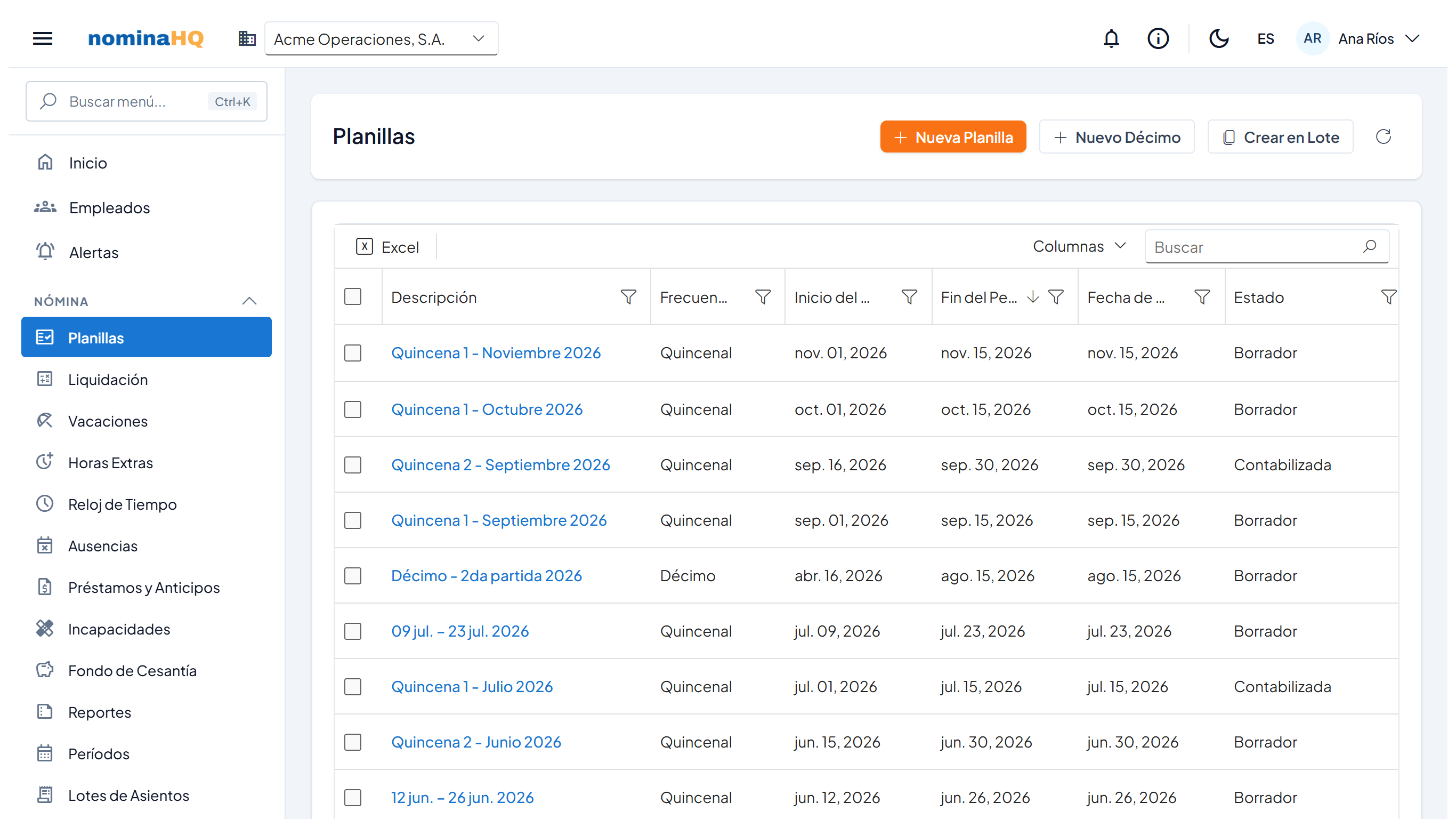Go to Inicio in sidebar
Screen dimensions: 1456x819
click(147, 163)
